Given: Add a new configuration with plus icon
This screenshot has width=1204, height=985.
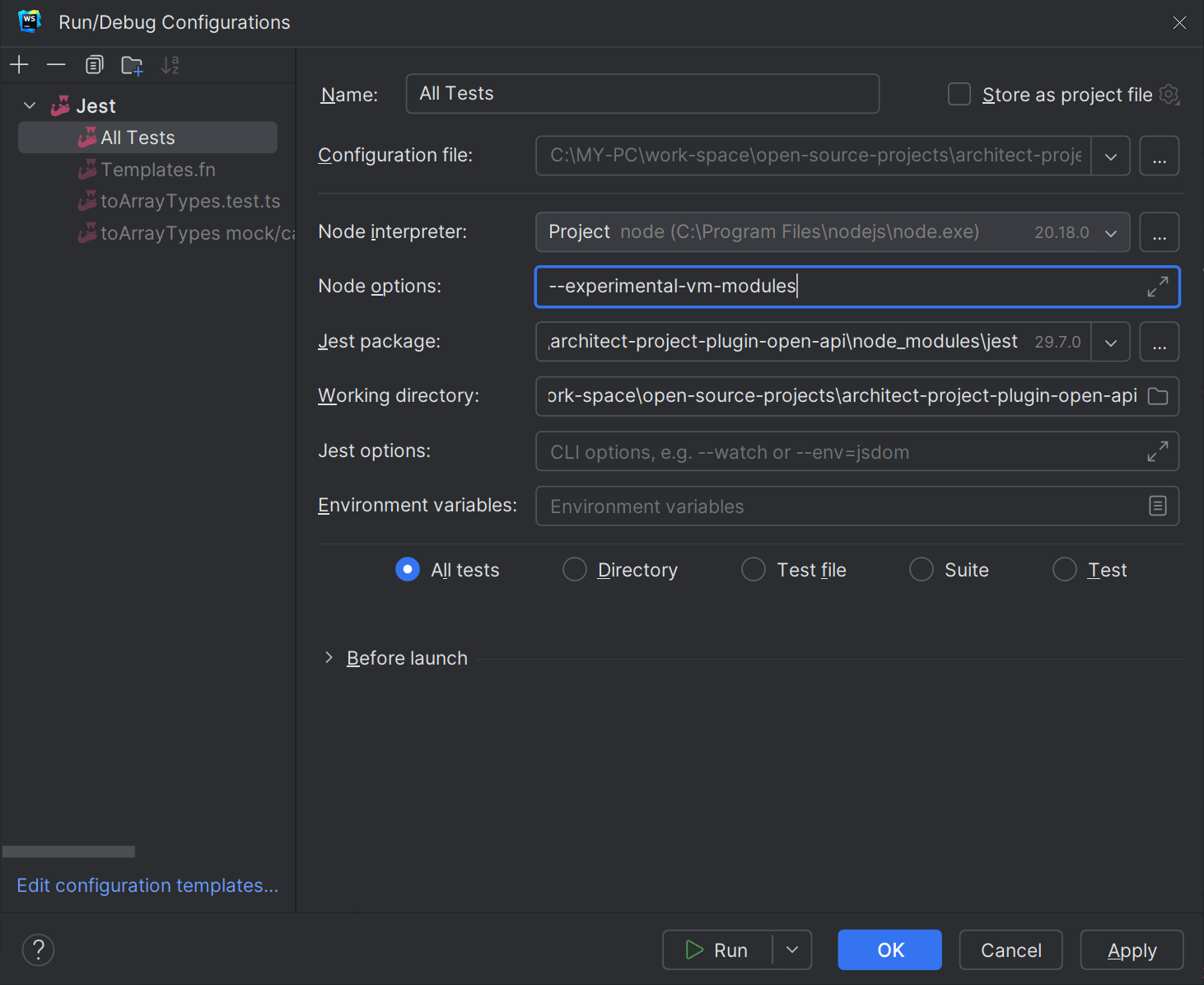Looking at the screenshot, I should 19,64.
